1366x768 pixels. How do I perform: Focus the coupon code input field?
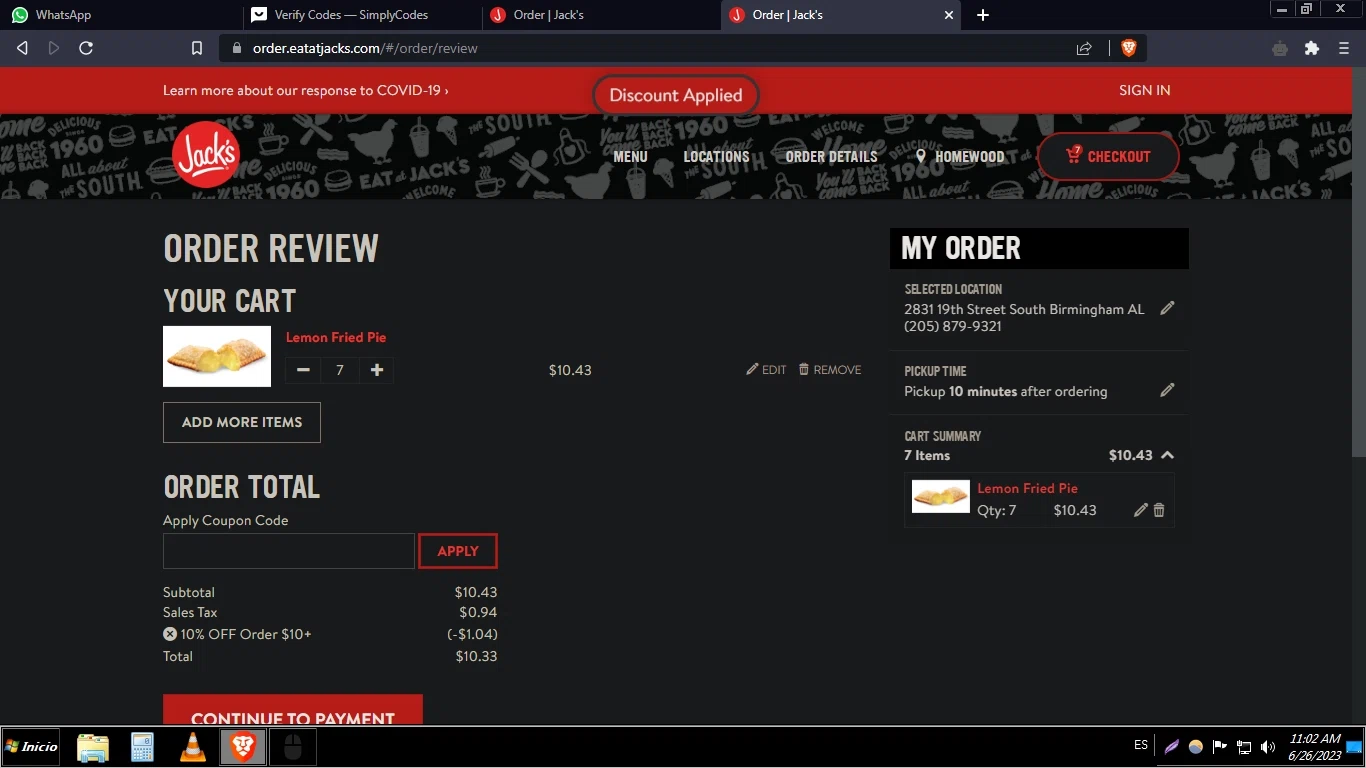click(x=289, y=551)
